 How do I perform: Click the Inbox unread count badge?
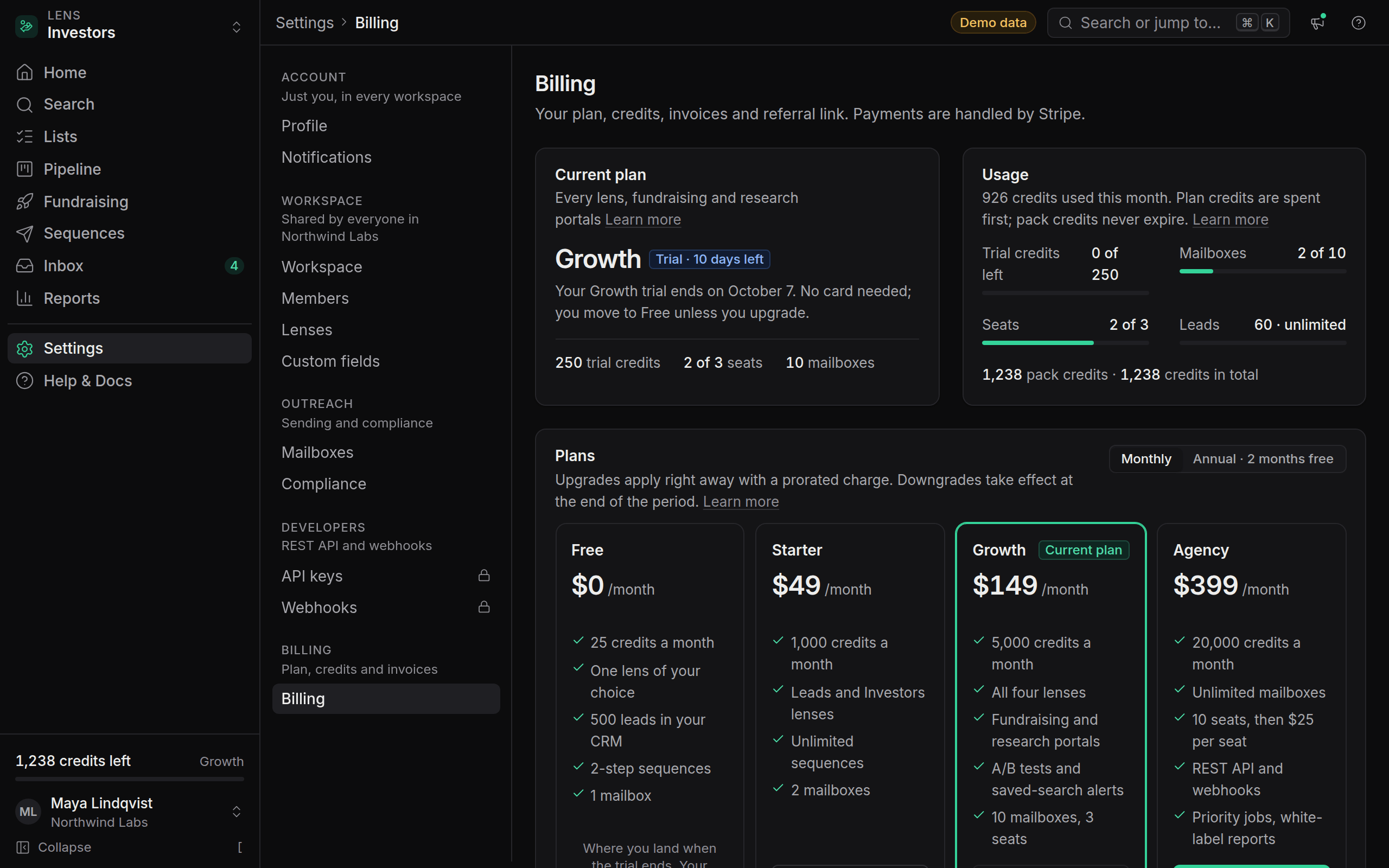click(x=234, y=266)
